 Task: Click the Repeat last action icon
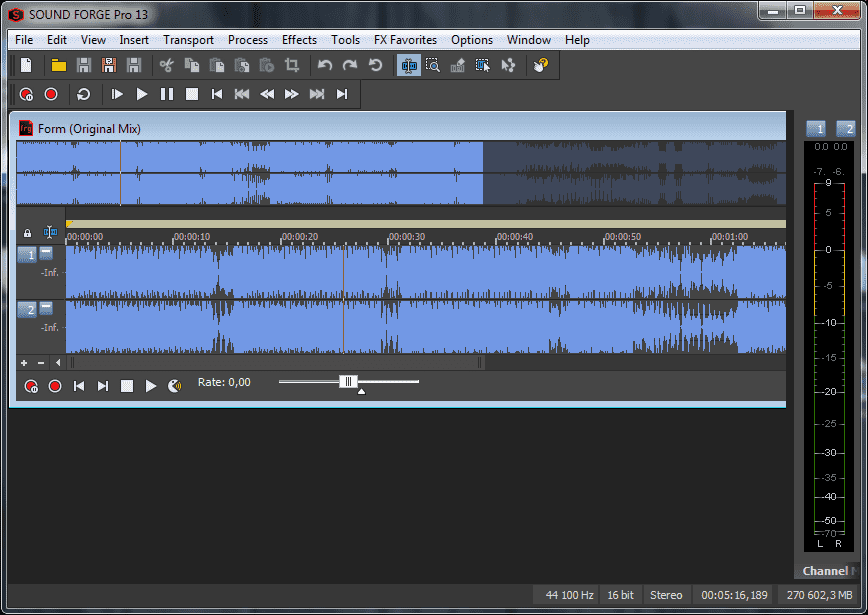point(375,65)
